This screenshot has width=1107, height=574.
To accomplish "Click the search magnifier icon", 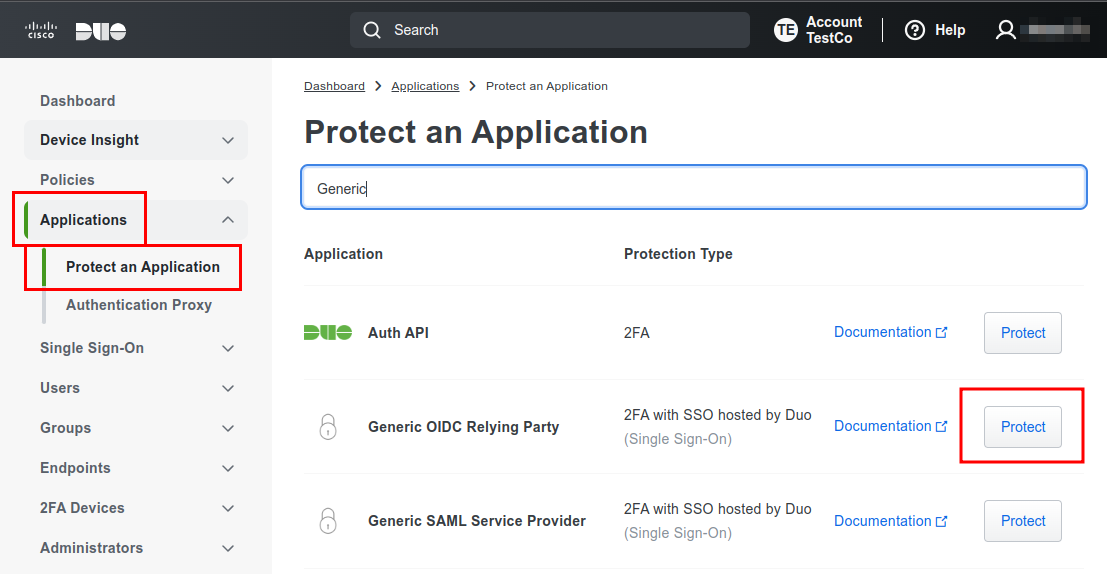I will pyautogui.click(x=372, y=30).
